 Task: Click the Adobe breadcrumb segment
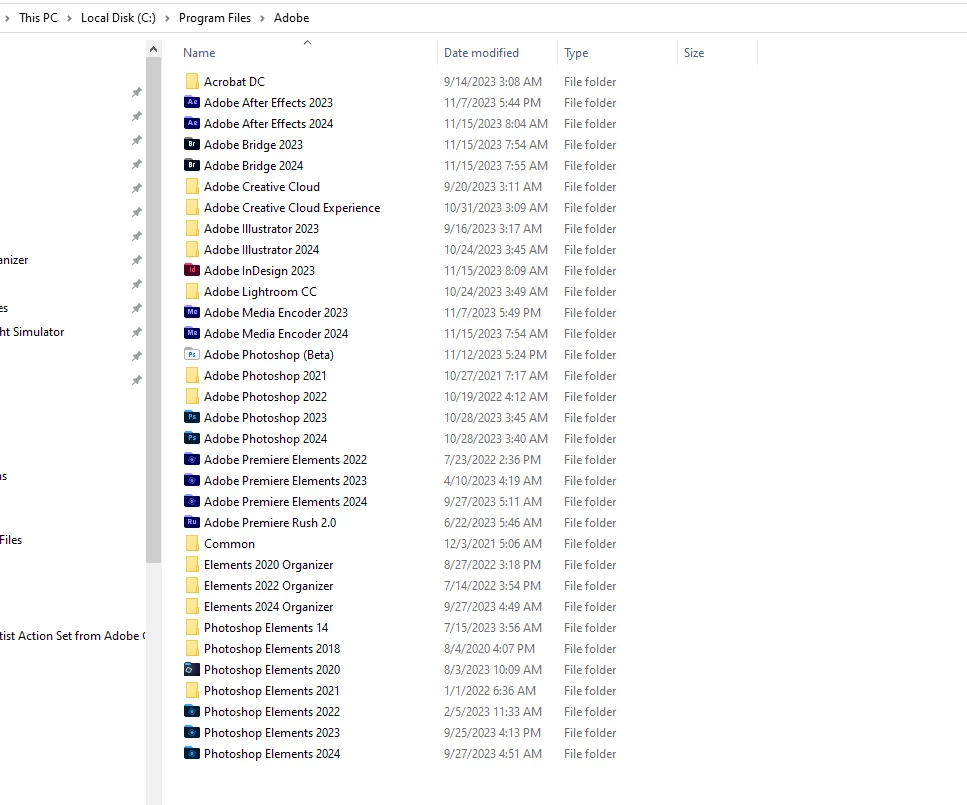pos(292,18)
